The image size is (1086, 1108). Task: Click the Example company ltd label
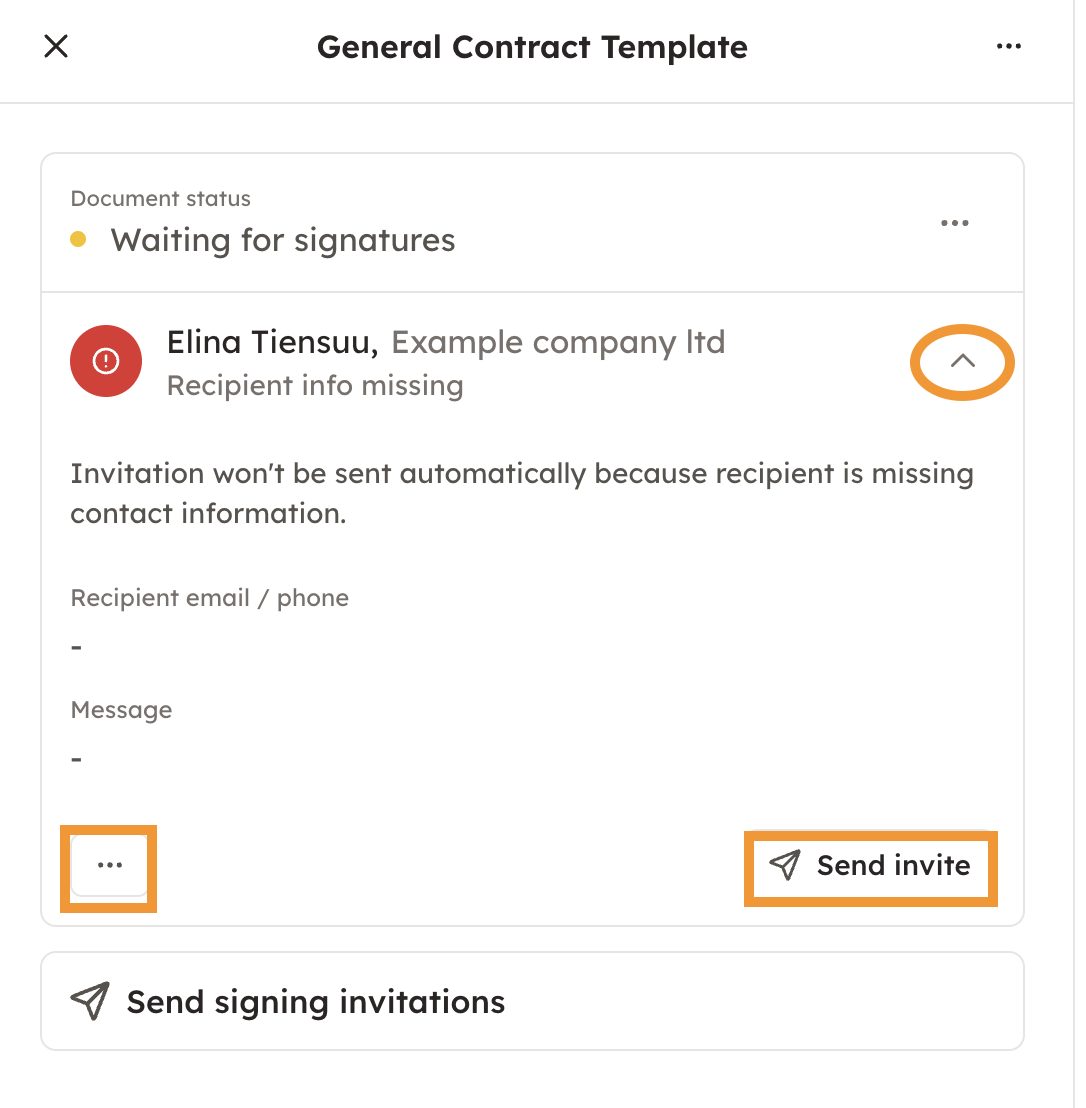click(x=558, y=343)
